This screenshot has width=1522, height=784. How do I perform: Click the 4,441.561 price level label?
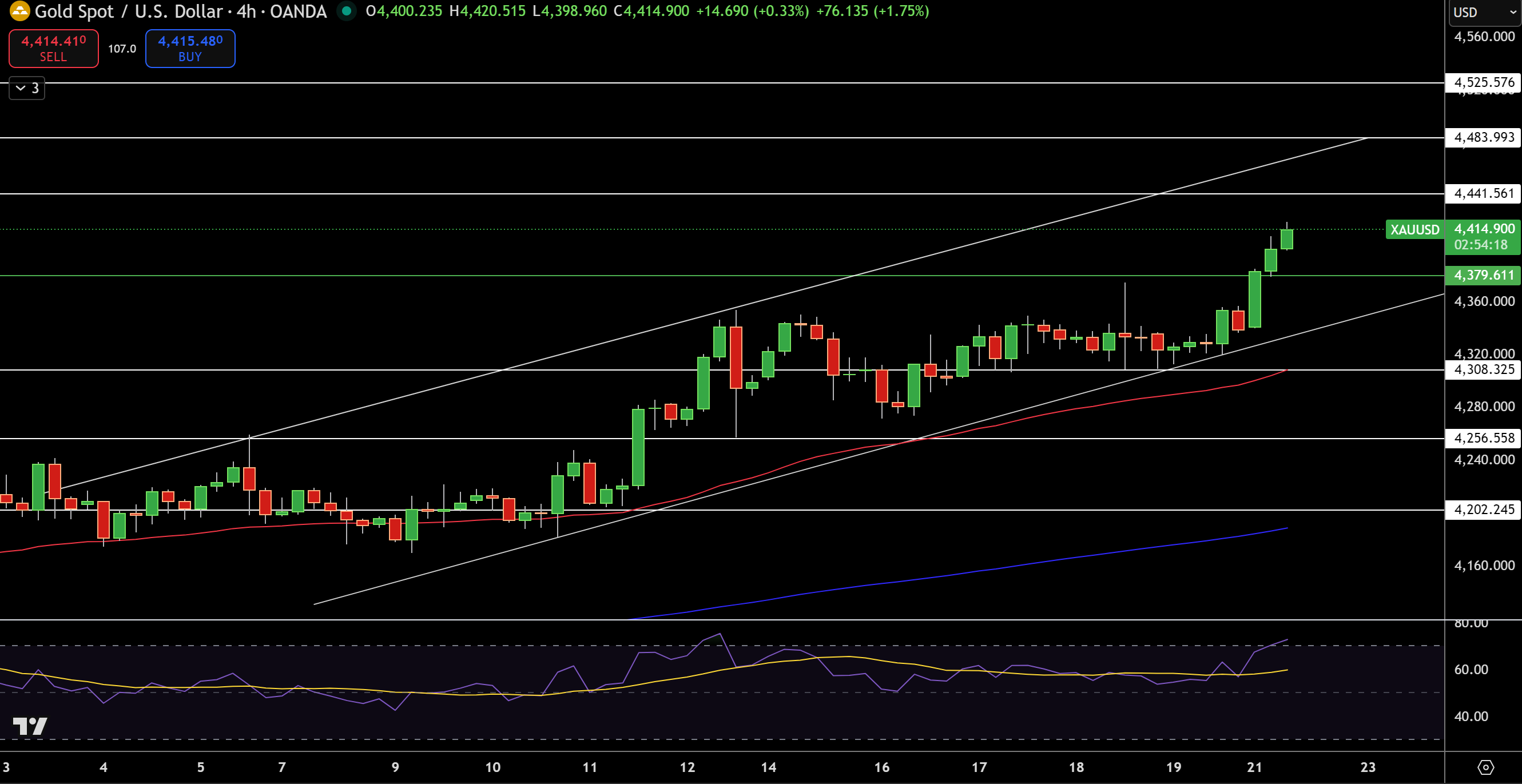(1484, 194)
